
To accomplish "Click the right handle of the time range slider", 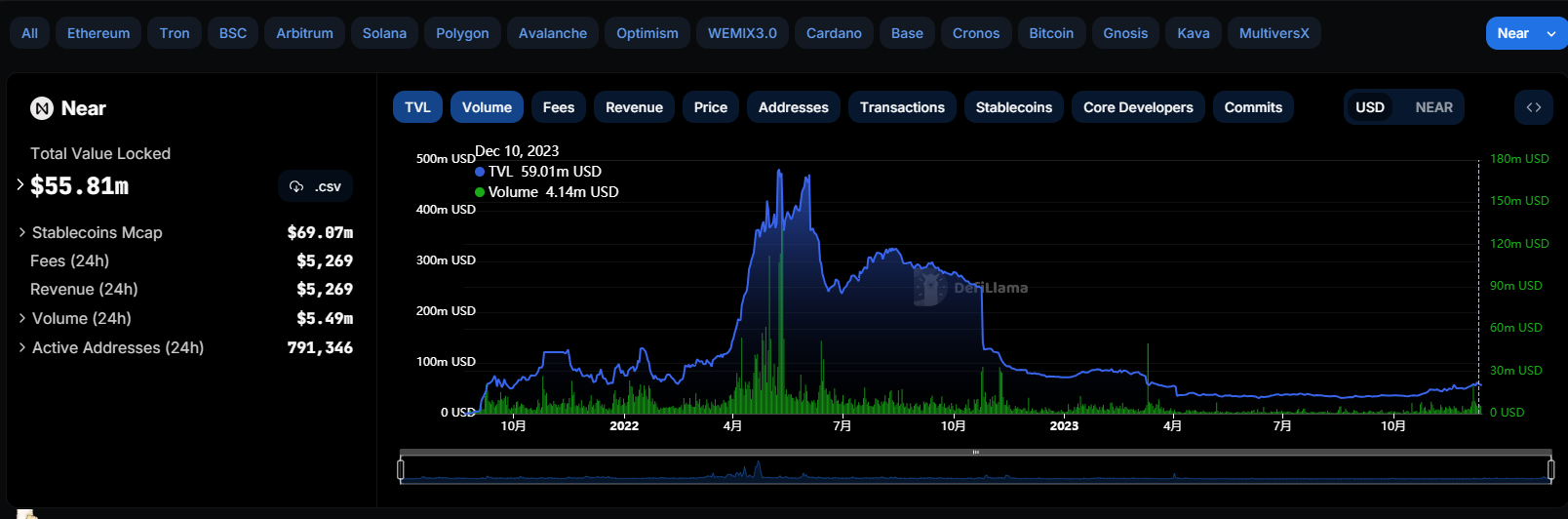I will (1550, 470).
